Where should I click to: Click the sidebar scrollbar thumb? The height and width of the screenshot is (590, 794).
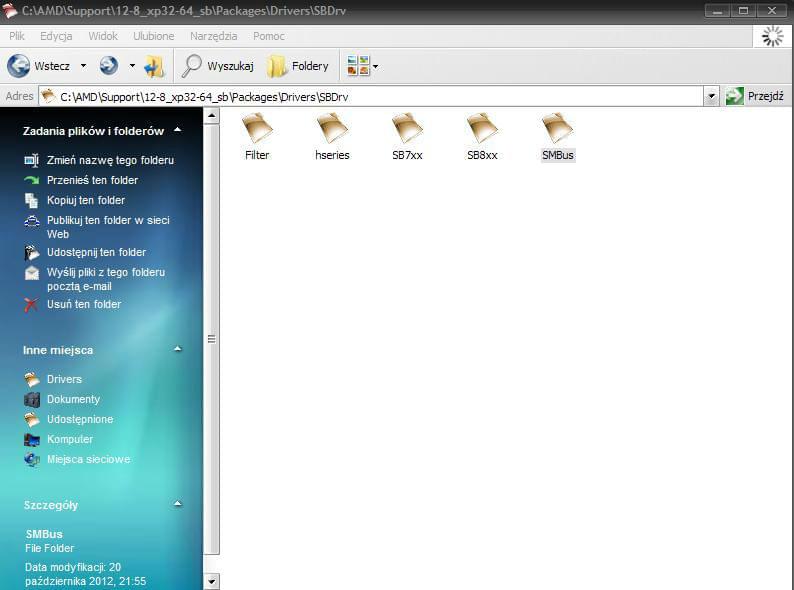click(x=211, y=339)
